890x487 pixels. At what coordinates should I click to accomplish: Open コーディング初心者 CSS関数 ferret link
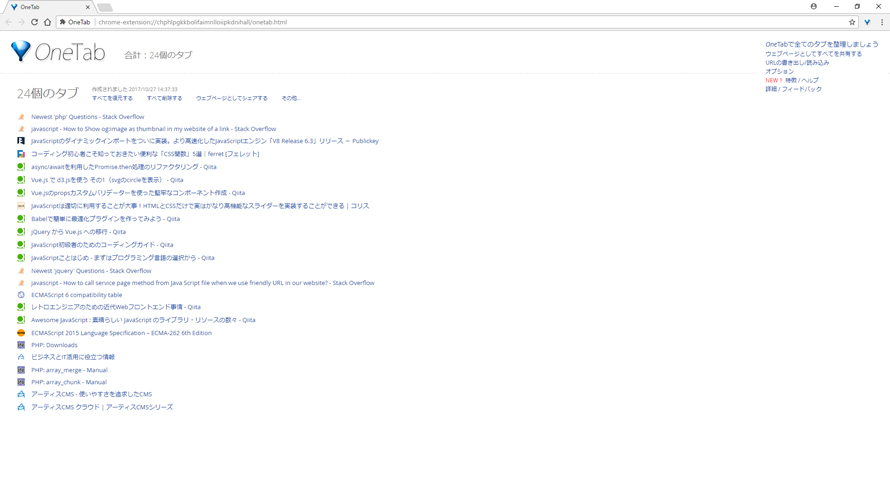(145, 154)
